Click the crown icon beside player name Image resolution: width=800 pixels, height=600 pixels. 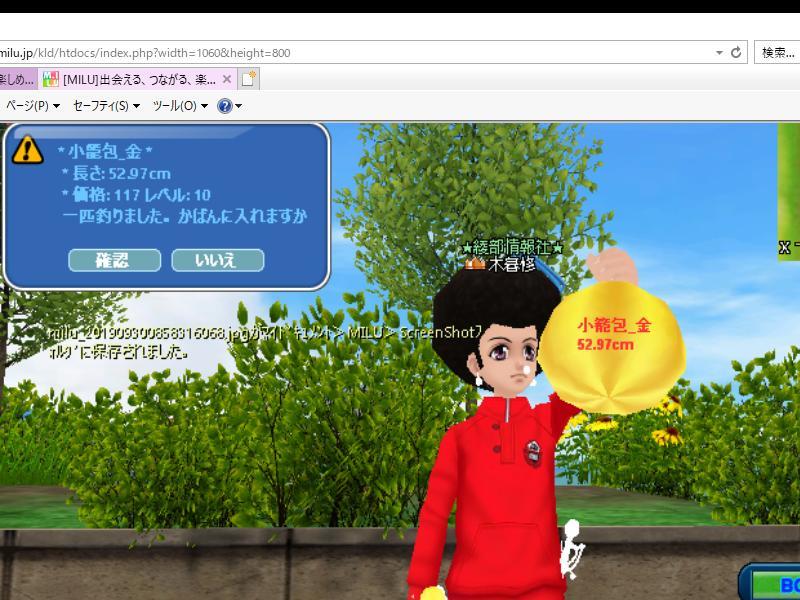tap(475, 263)
